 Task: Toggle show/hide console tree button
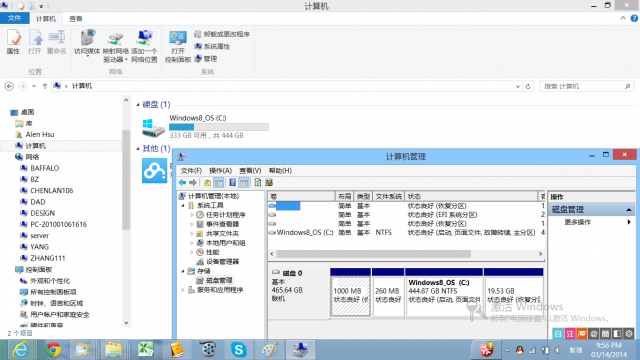(219, 182)
